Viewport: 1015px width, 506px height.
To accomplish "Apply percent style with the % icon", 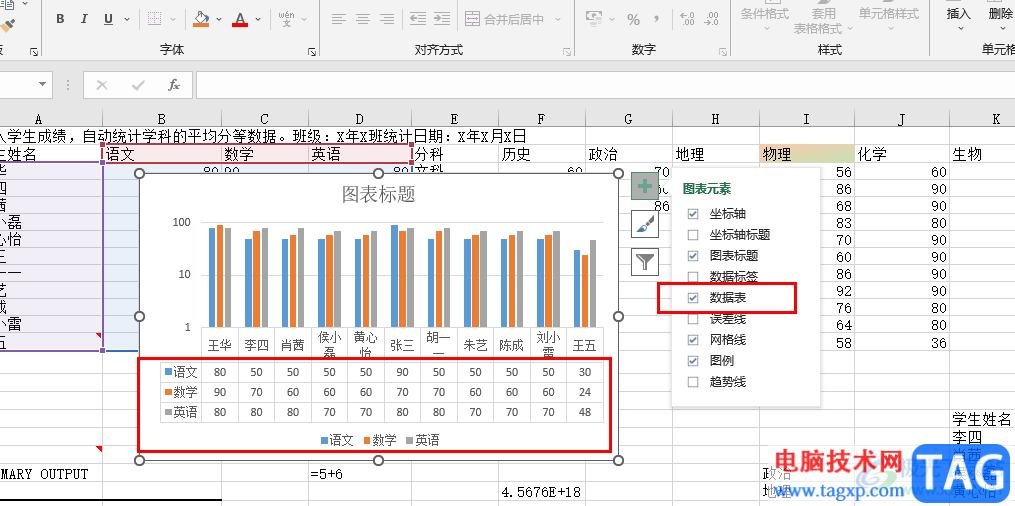I will tap(634, 19).
